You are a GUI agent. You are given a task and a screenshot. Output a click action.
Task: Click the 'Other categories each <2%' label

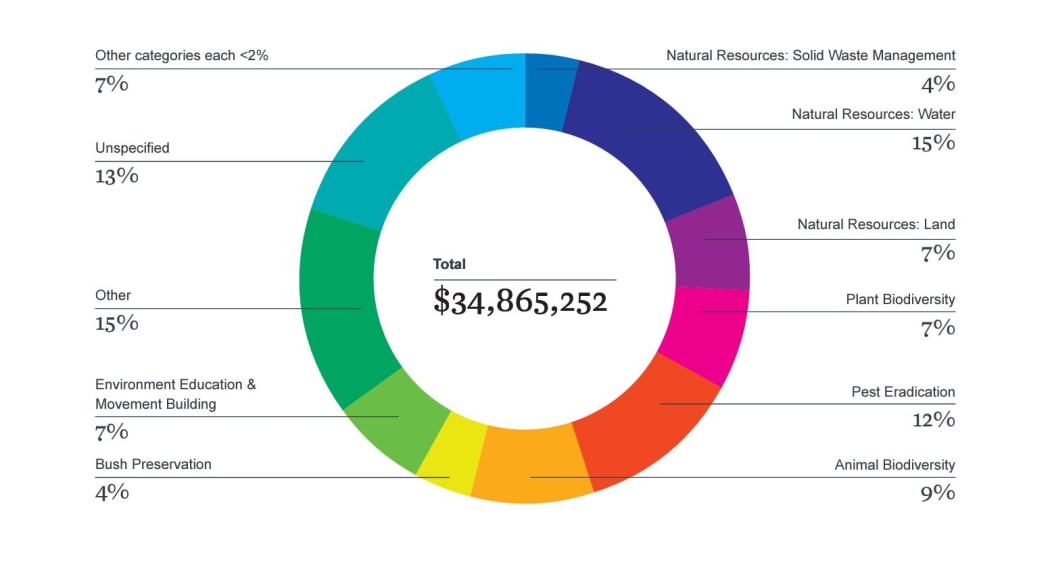pyautogui.click(x=181, y=56)
